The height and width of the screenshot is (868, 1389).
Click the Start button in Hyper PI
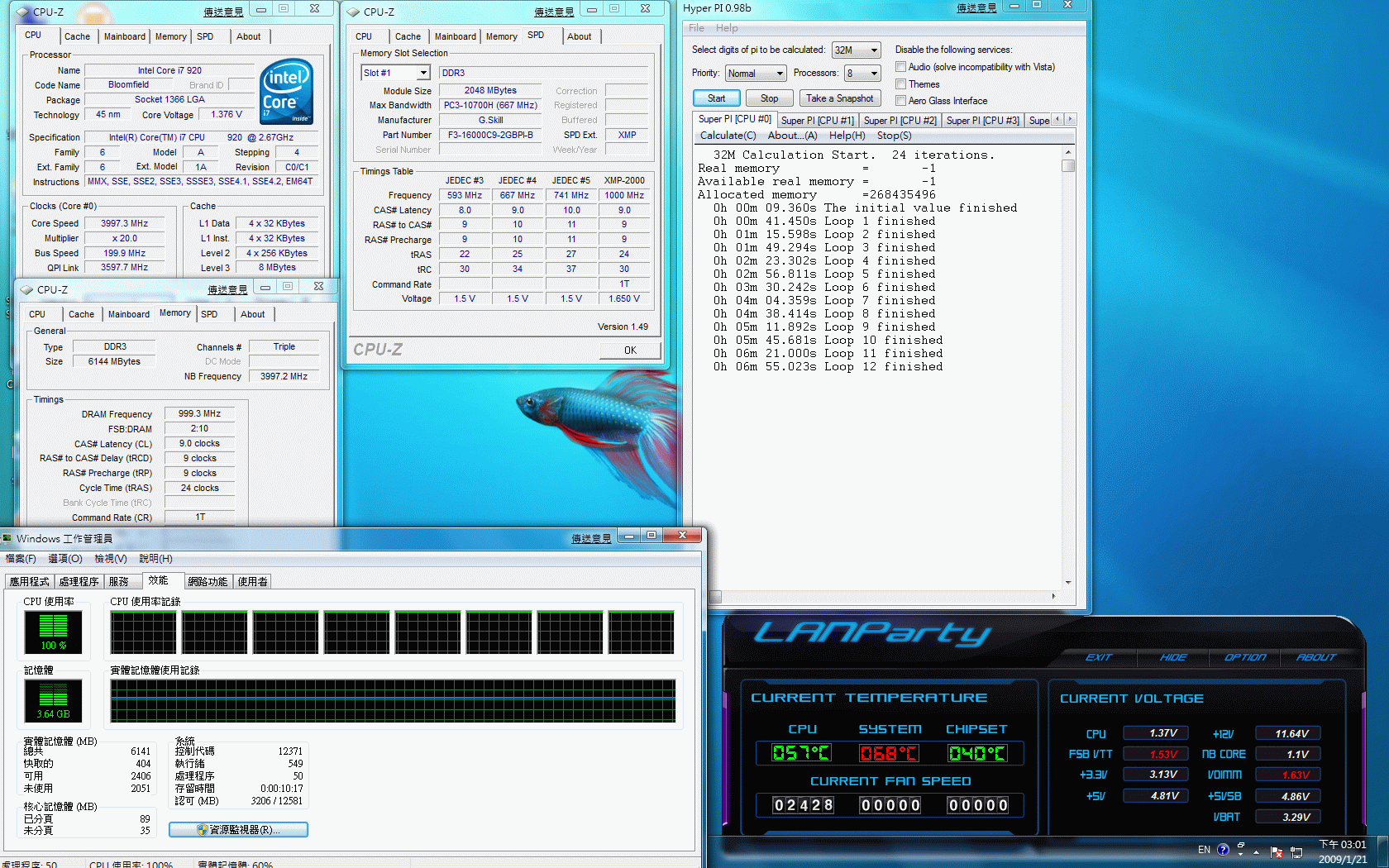click(x=716, y=98)
